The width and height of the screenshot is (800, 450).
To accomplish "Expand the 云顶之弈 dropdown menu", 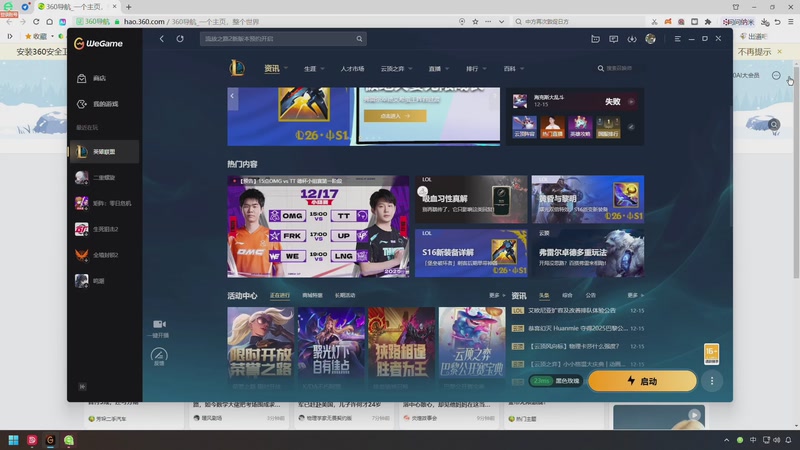I will click(x=396, y=69).
